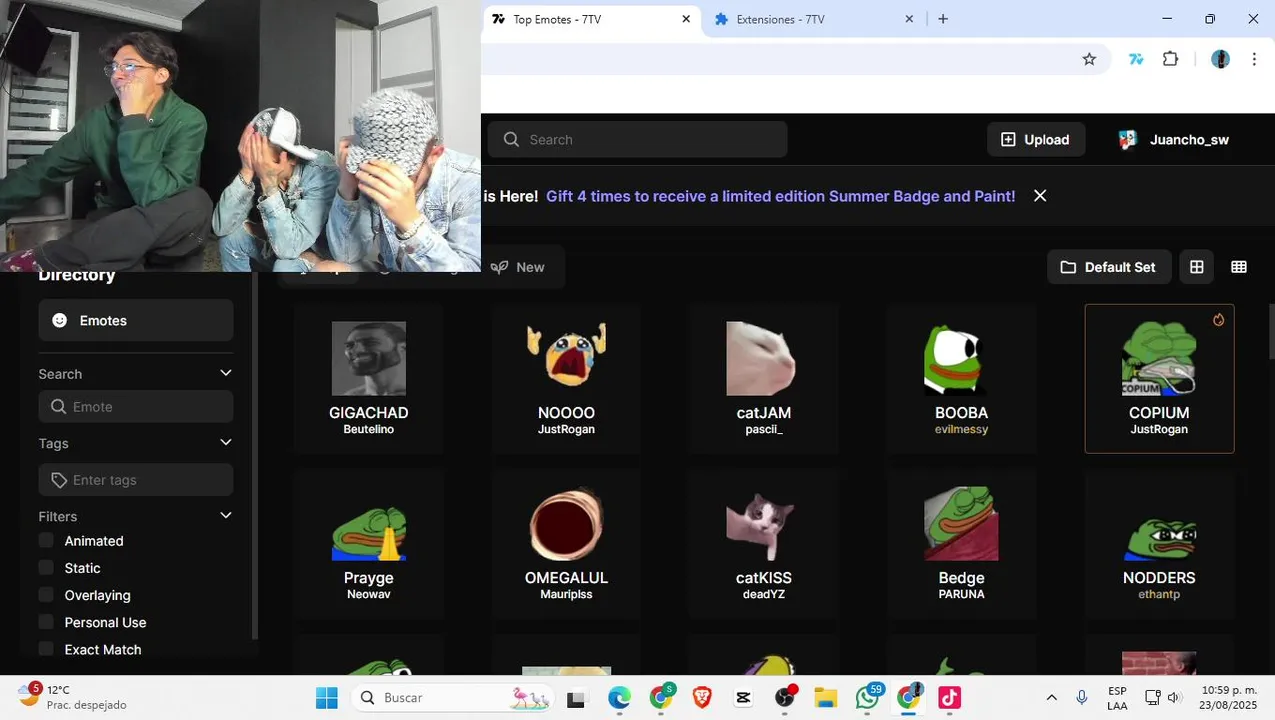This screenshot has width=1275, height=720.
Task: Click the Windows Buscar search box
Action: pyautogui.click(x=453, y=698)
